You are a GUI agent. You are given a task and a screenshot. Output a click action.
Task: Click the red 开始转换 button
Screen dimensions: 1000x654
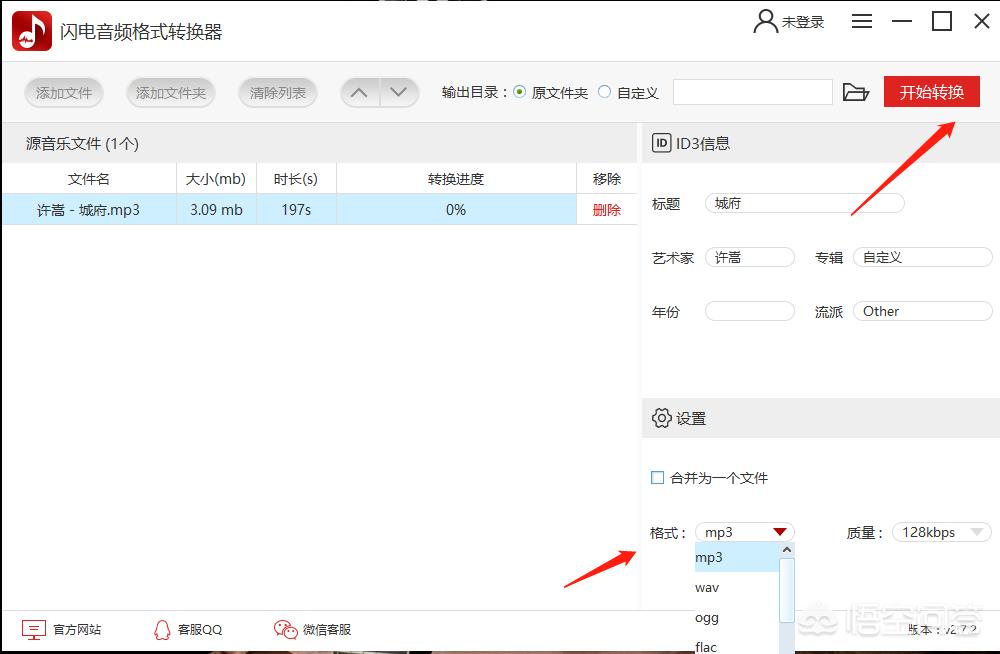coord(931,92)
